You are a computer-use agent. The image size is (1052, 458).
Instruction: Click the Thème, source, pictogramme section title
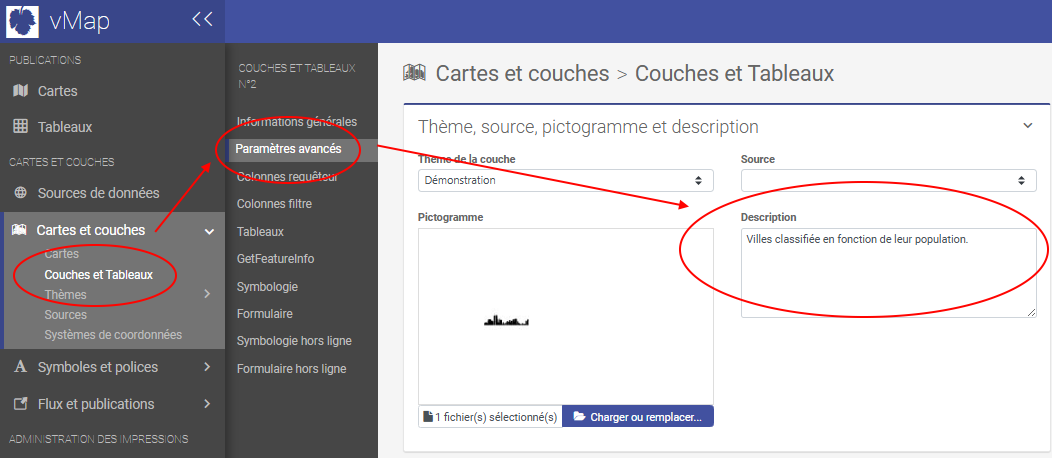click(588, 126)
